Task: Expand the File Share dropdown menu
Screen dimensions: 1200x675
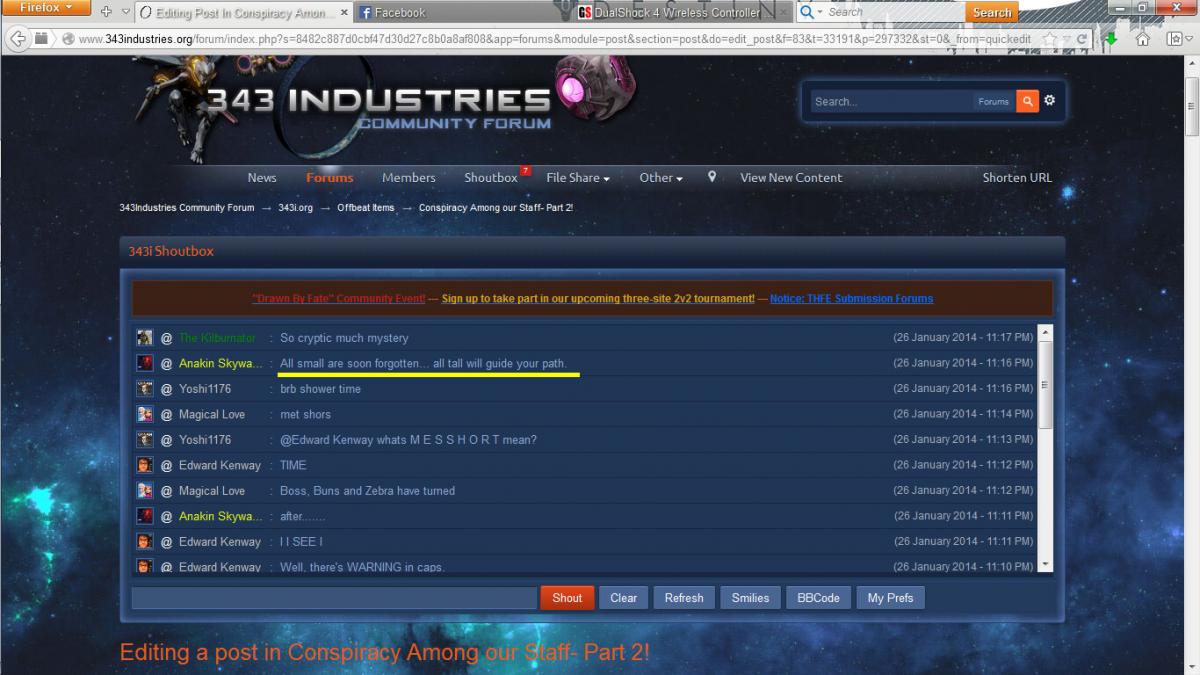Action: click(578, 177)
